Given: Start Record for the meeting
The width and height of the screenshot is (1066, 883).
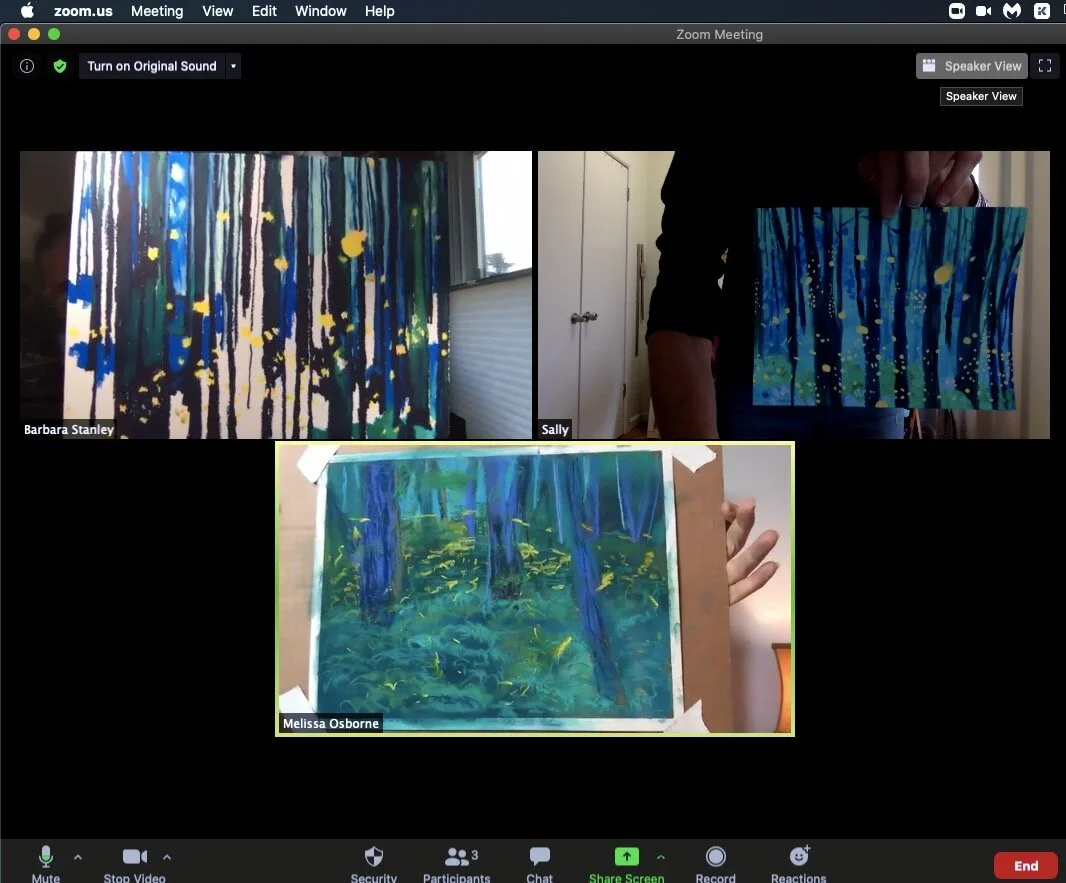Looking at the screenshot, I should pyautogui.click(x=715, y=860).
